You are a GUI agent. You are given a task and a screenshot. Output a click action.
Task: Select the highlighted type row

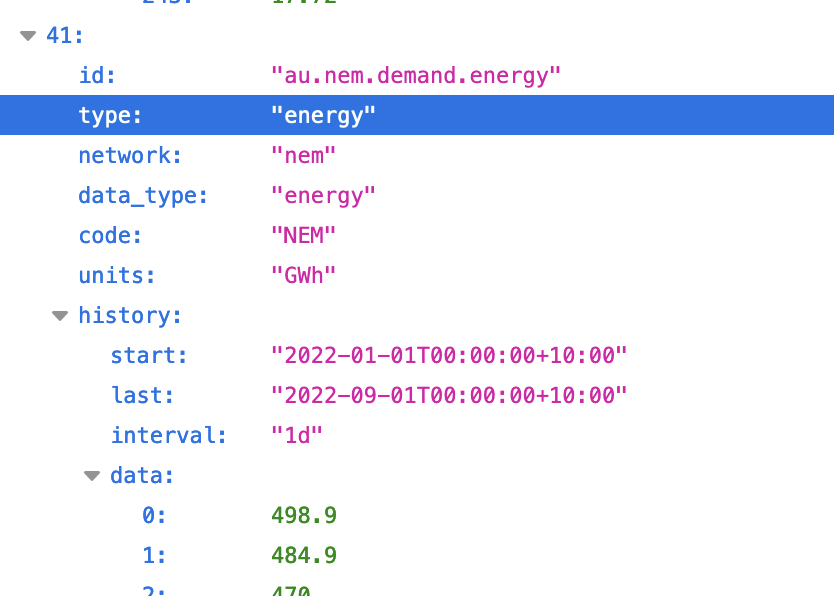[110, 115]
